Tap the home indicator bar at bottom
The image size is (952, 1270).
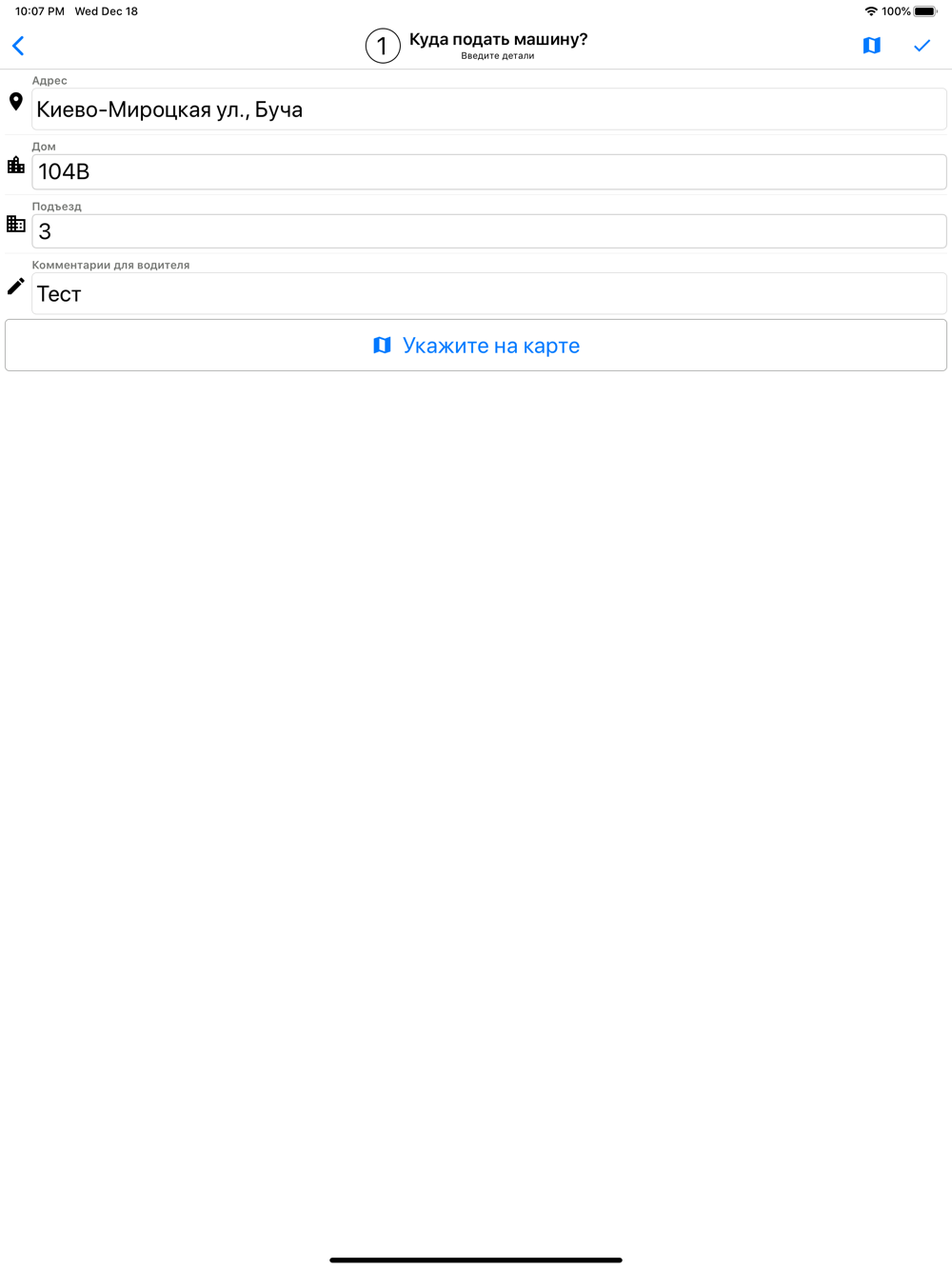[476, 1260]
